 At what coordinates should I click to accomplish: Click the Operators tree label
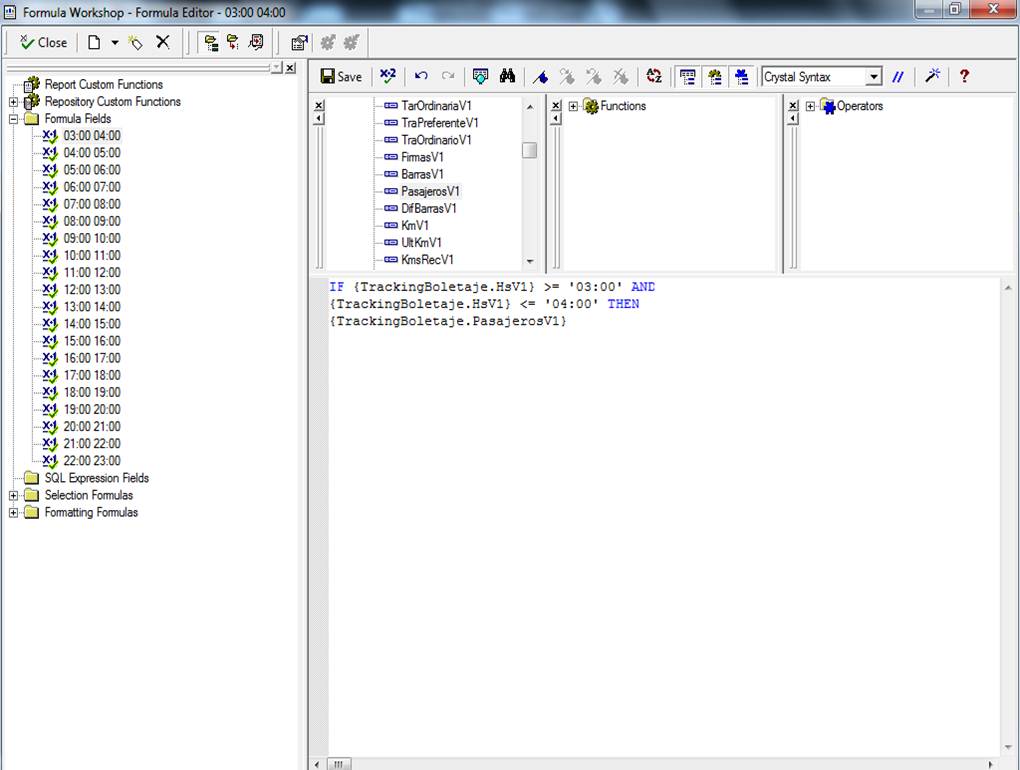[x=859, y=106]
